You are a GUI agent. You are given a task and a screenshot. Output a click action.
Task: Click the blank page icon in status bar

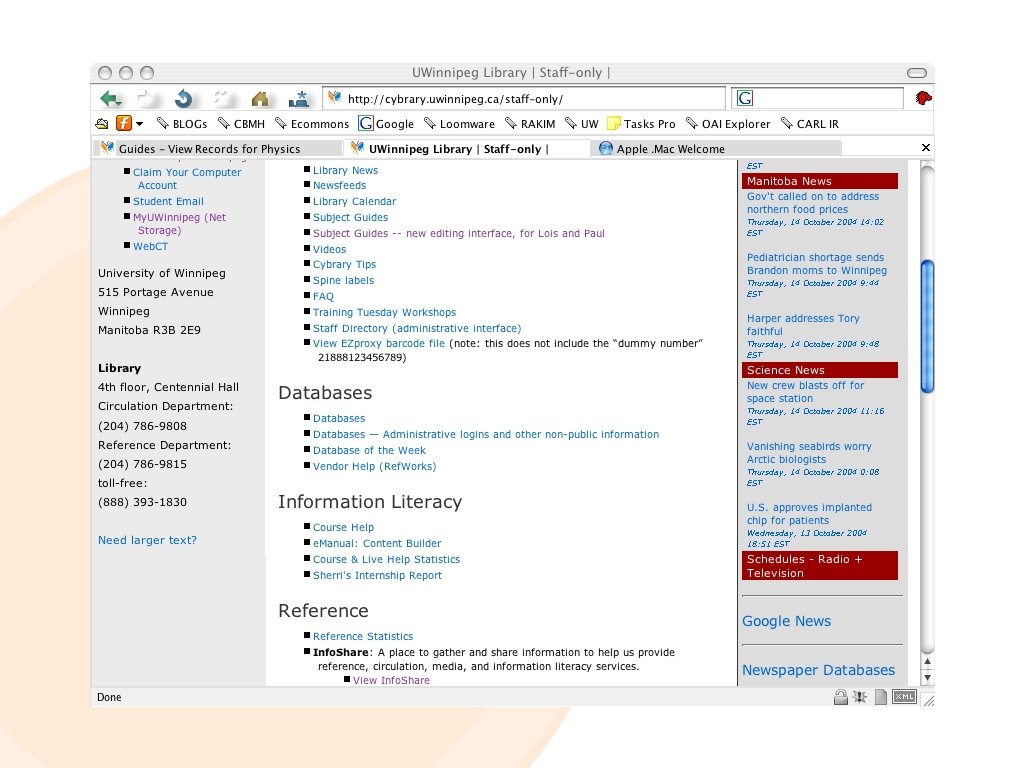[881, 697]
